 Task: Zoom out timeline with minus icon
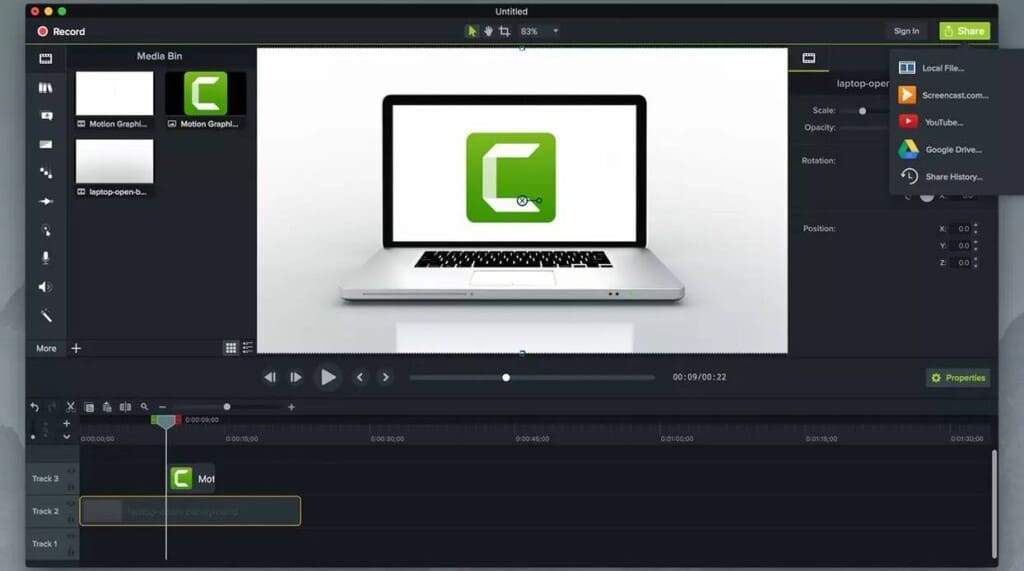click(163, 407)
